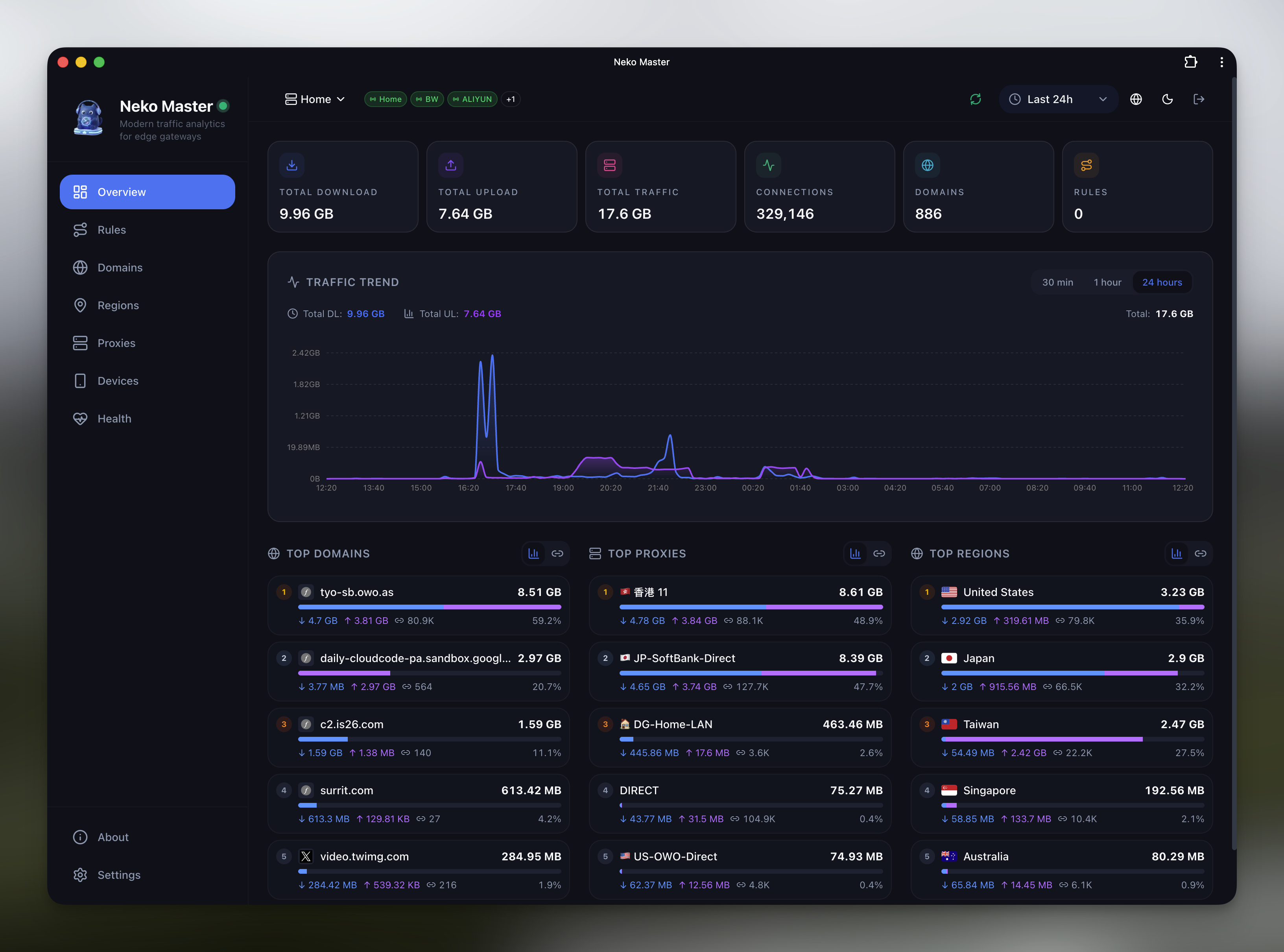The image size is (1284, 952).
Task: Click the ALIYUN backend tag
Action: tap(472, 99)
